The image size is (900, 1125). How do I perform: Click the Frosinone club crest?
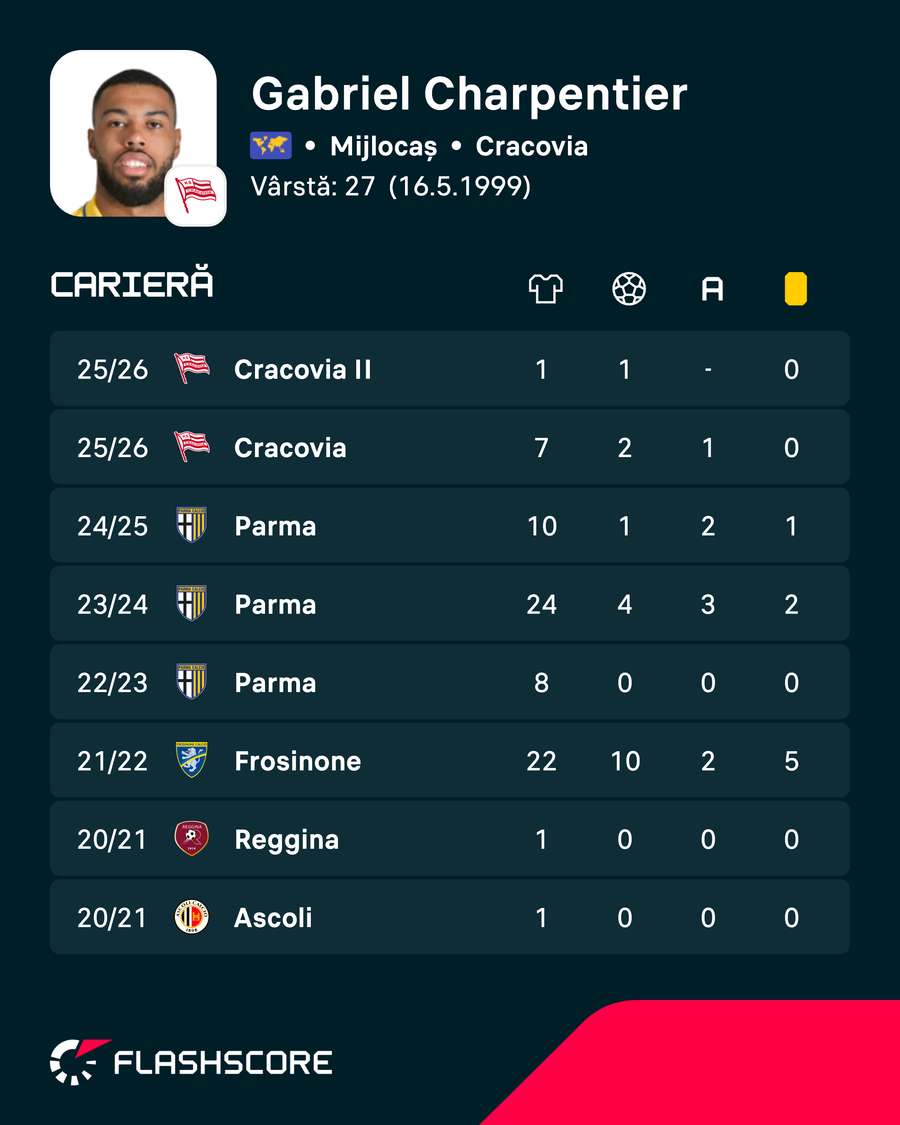tap(192, 761)
